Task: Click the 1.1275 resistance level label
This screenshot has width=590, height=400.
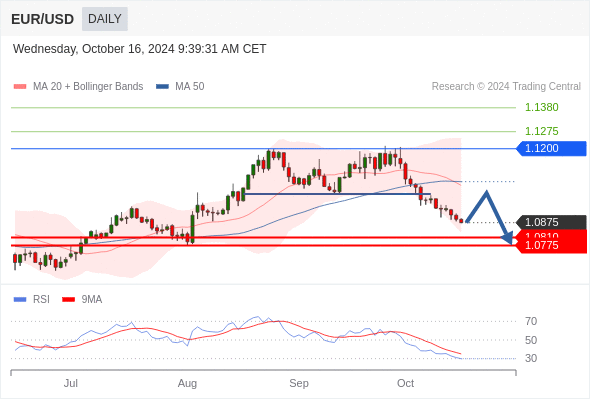Action: click(541, 131)
